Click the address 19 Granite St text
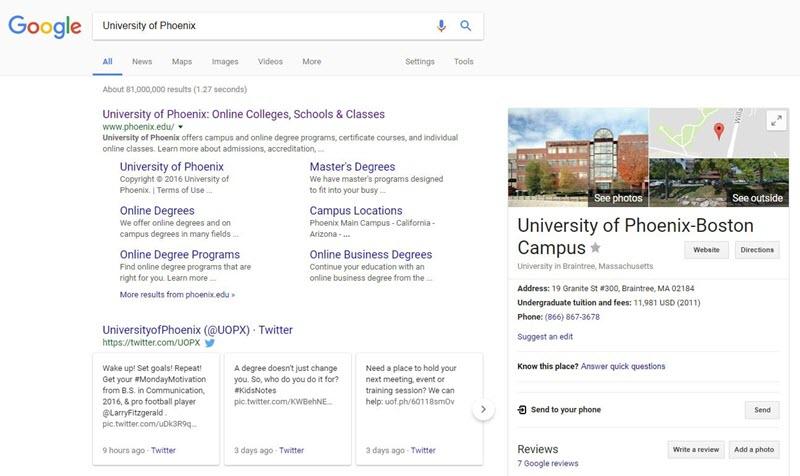This screenshot has height=476, width=800. pos(622,288)
